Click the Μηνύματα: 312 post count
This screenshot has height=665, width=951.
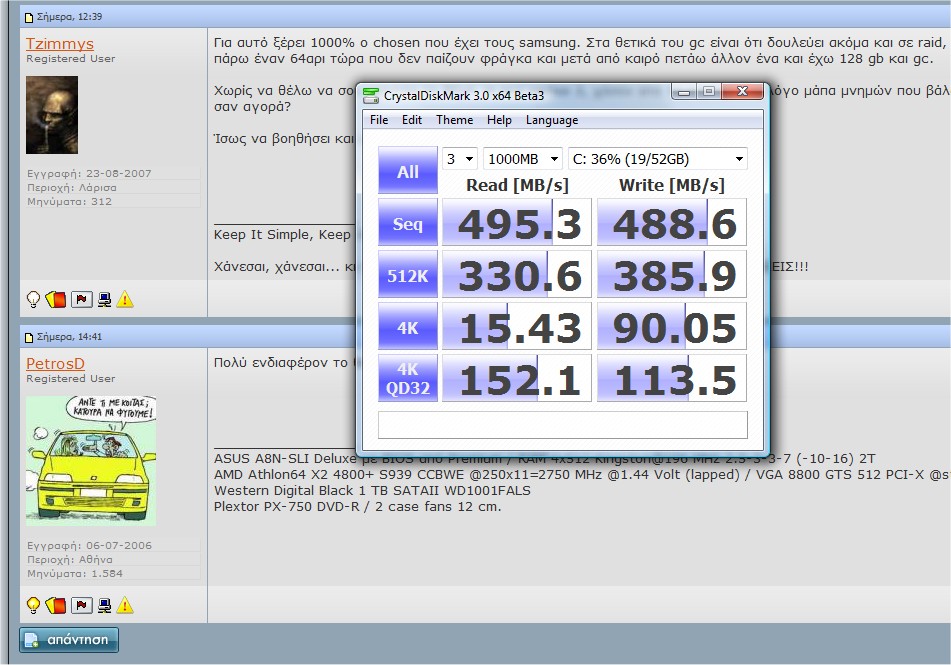pyautogui.click(x=69, y=202)
